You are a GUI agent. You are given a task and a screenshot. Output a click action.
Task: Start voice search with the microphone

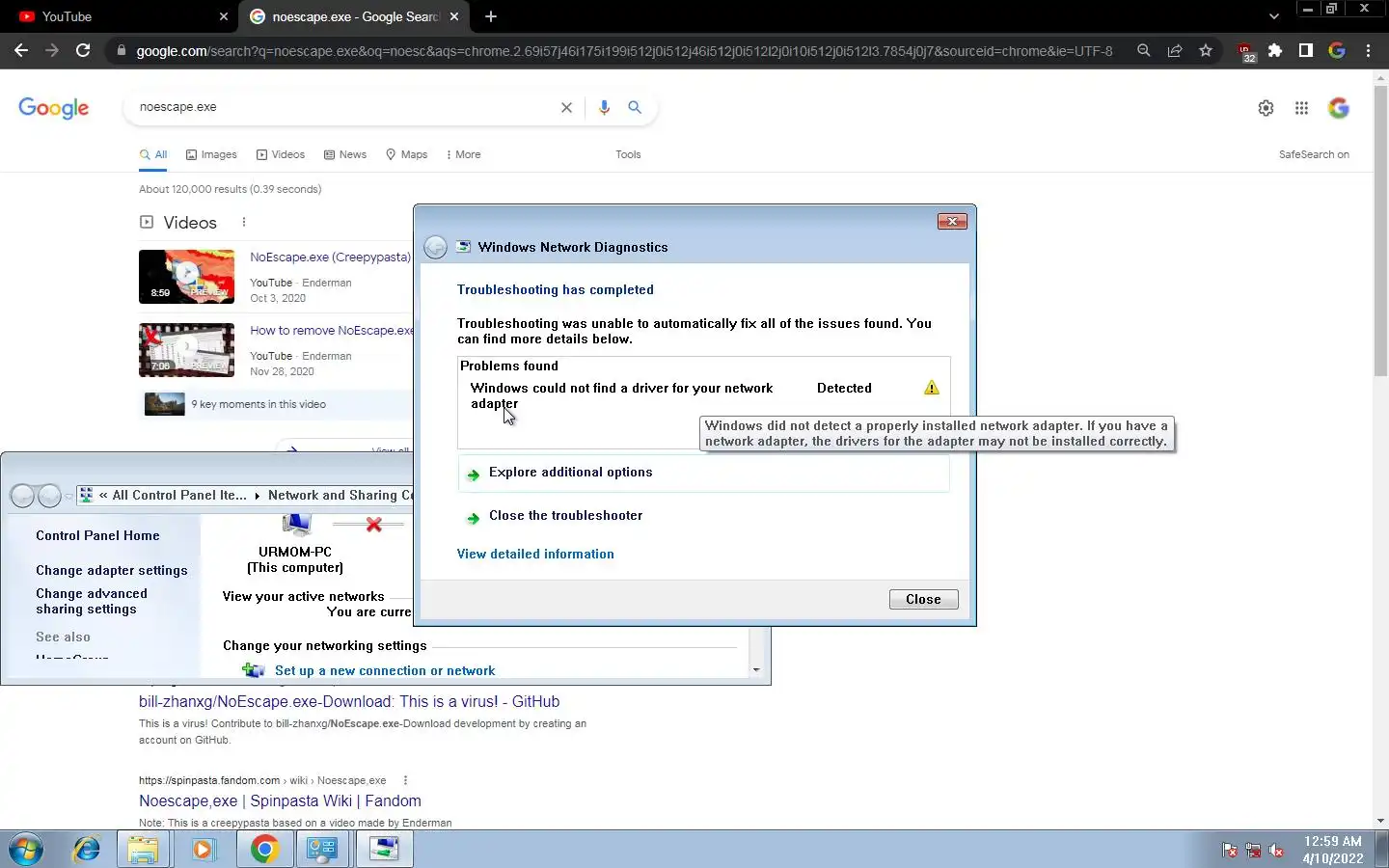(604, 107)
